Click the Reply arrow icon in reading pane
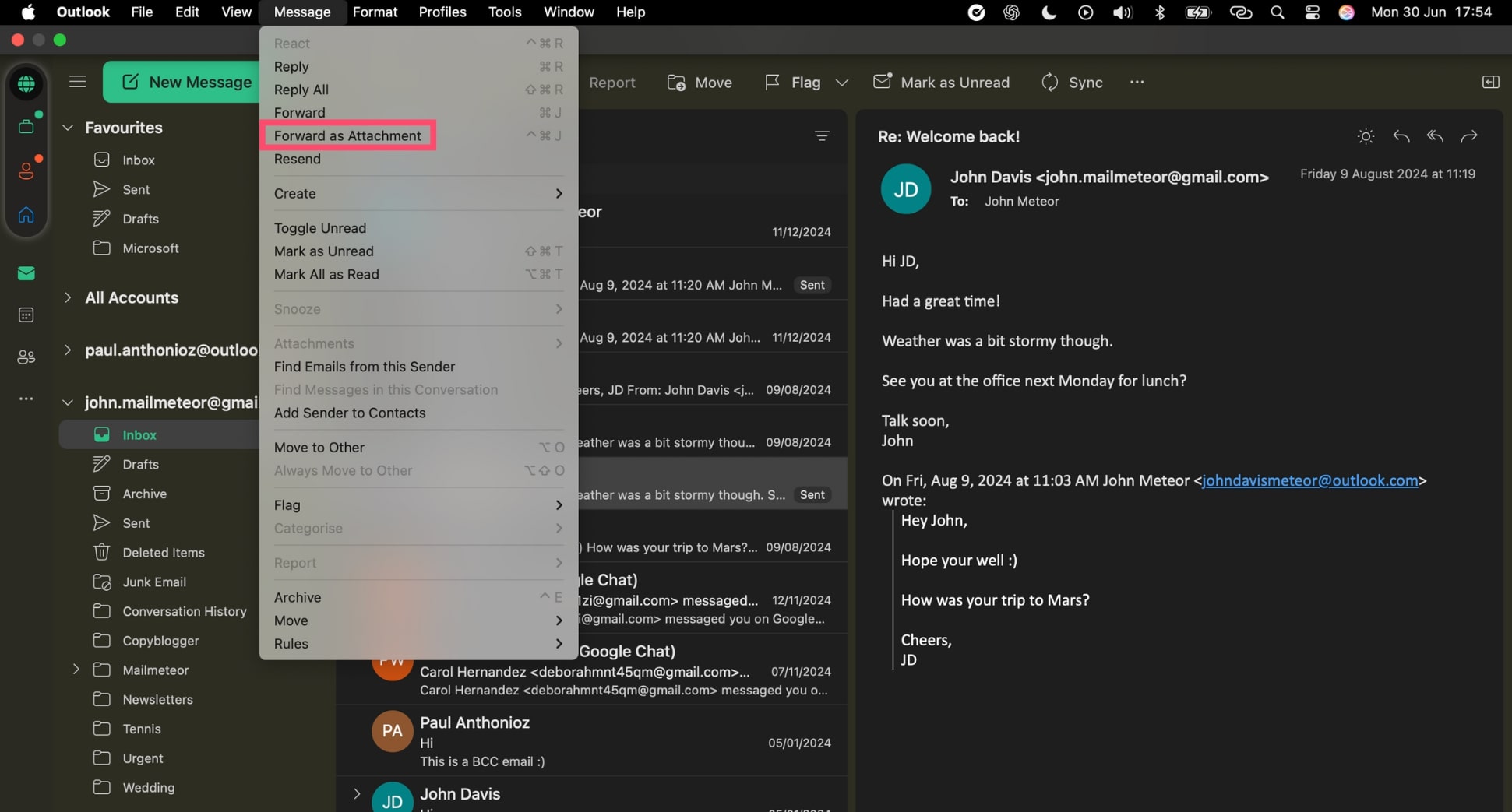1512x812 pixels. point(1401,136)
